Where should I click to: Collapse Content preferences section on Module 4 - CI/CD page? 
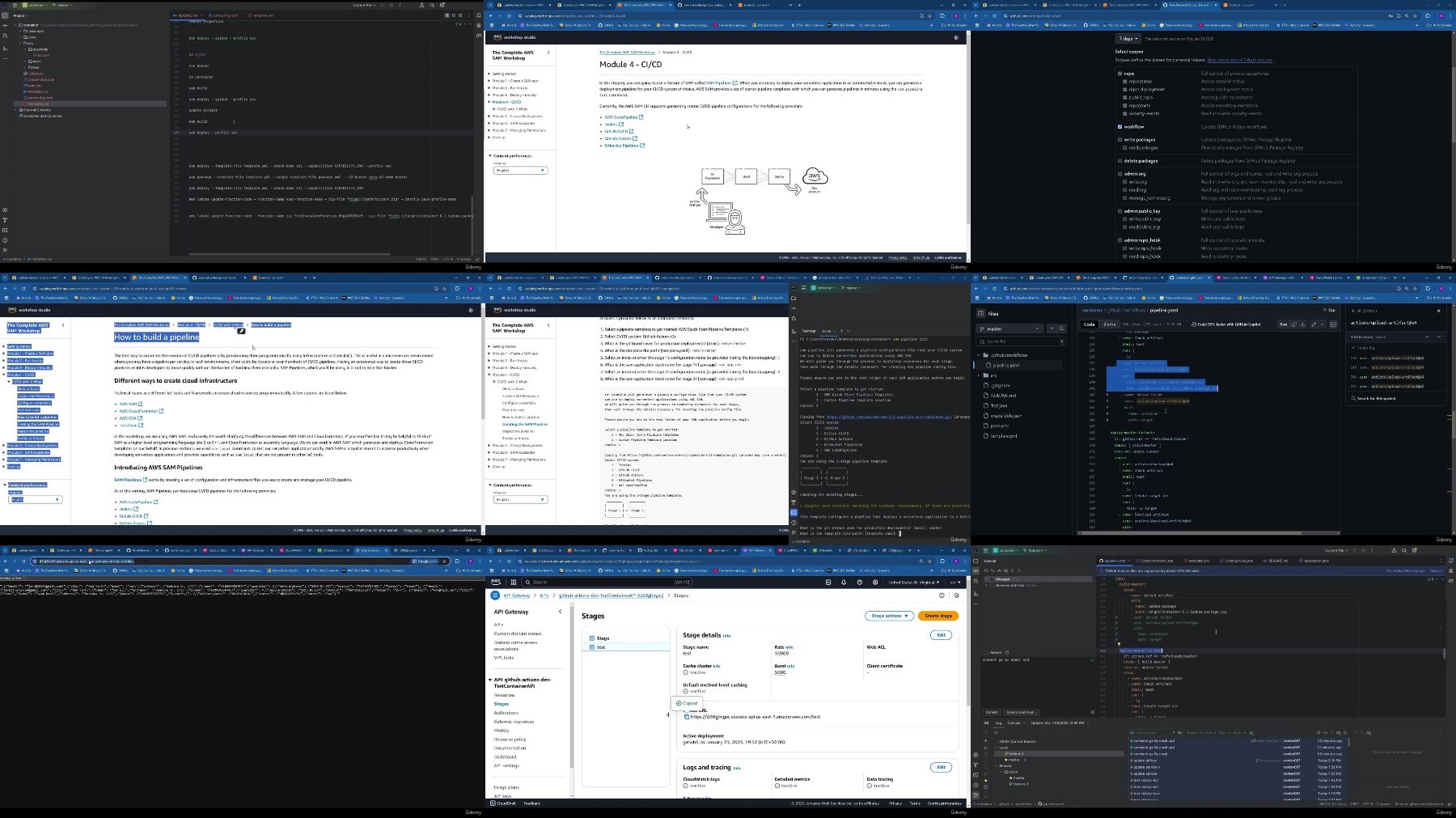[490, 155]
